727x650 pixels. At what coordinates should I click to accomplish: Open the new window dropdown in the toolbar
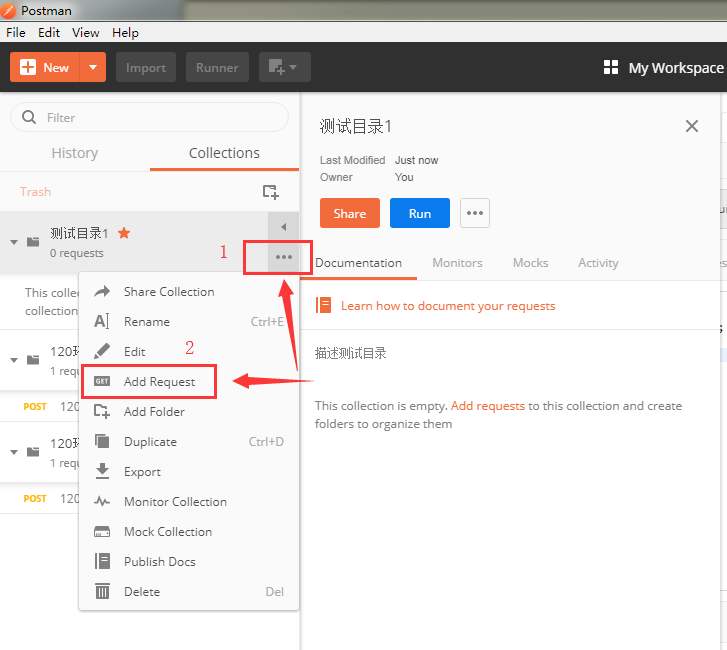pos(284,67)
